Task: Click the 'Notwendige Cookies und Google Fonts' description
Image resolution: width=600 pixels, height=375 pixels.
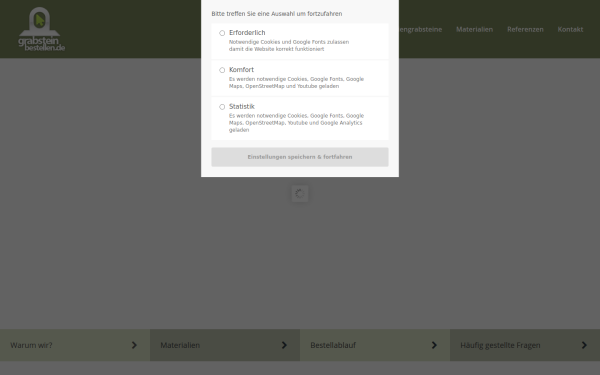Action: [x=289, y=46]
